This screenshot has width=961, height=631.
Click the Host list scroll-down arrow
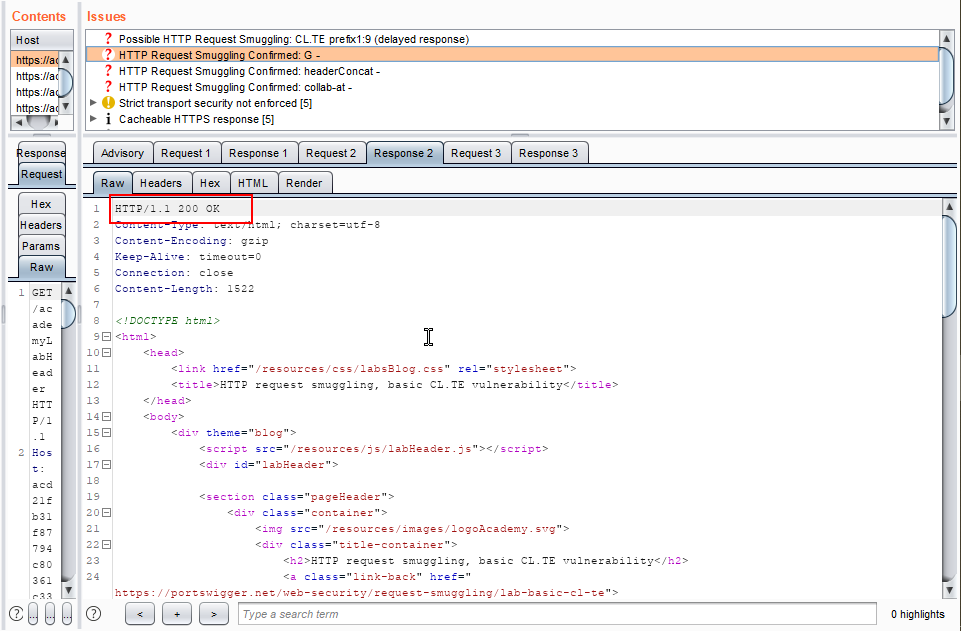click(66, 107)
